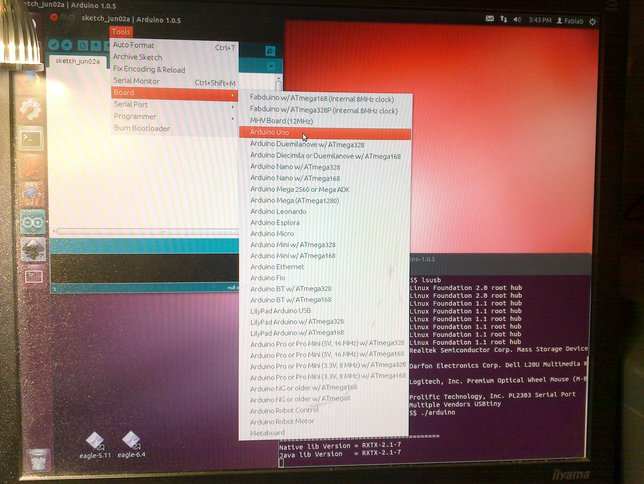Viewport: 644px width, 484px height.
Task: Choose Metaboard from board list
Action: coord(324,433)
